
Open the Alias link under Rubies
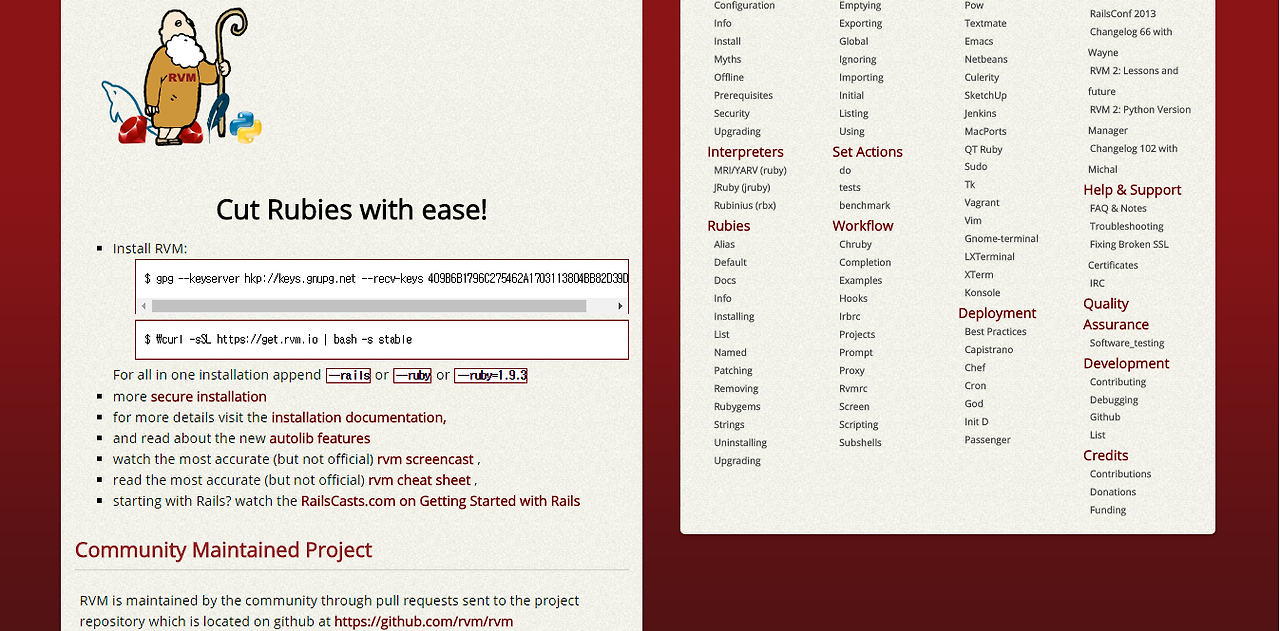(x=724, y=245)
